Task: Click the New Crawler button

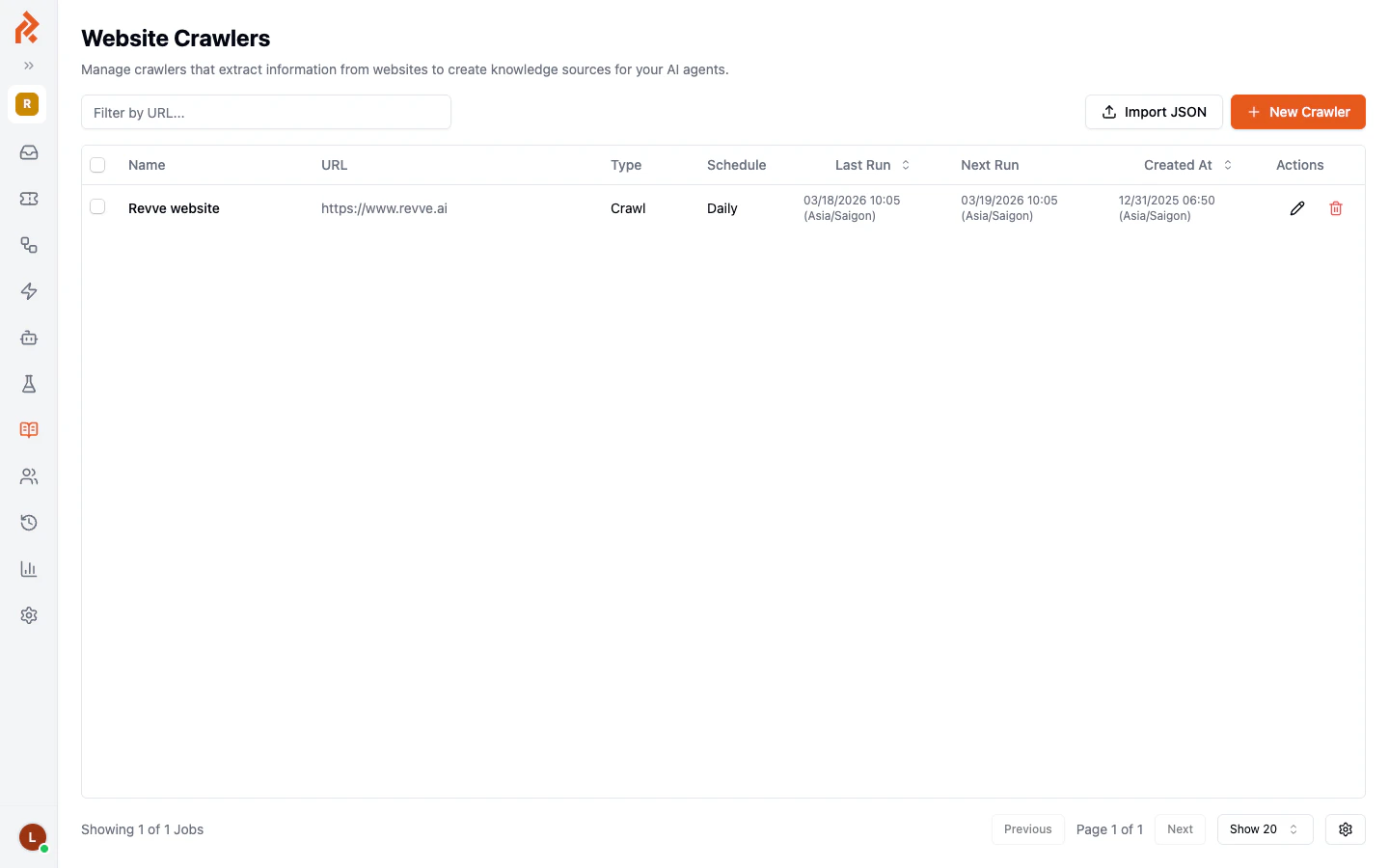Action: point(1297,112)
